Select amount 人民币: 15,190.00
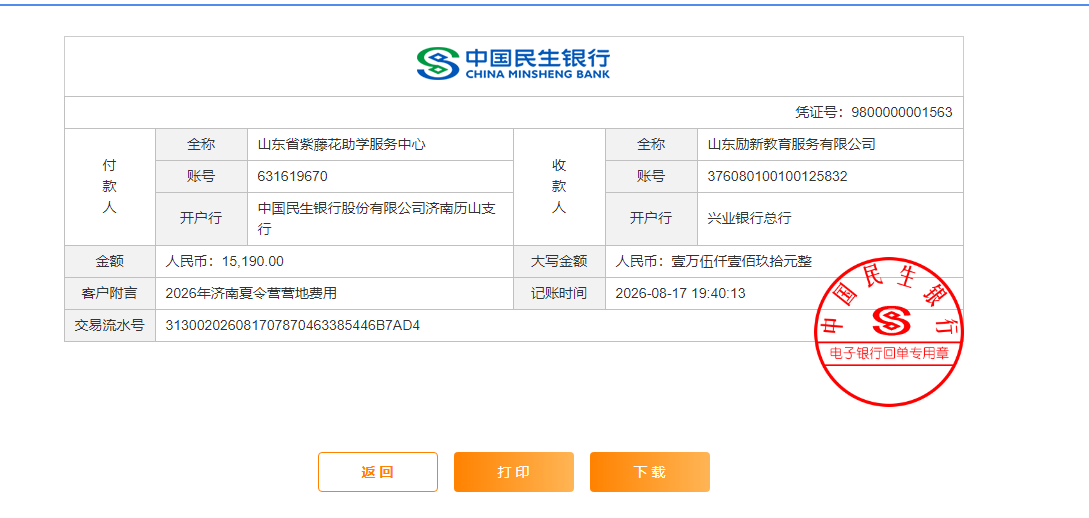The width and height of the screenshot is (1089, 518). [x=224, y=261]
